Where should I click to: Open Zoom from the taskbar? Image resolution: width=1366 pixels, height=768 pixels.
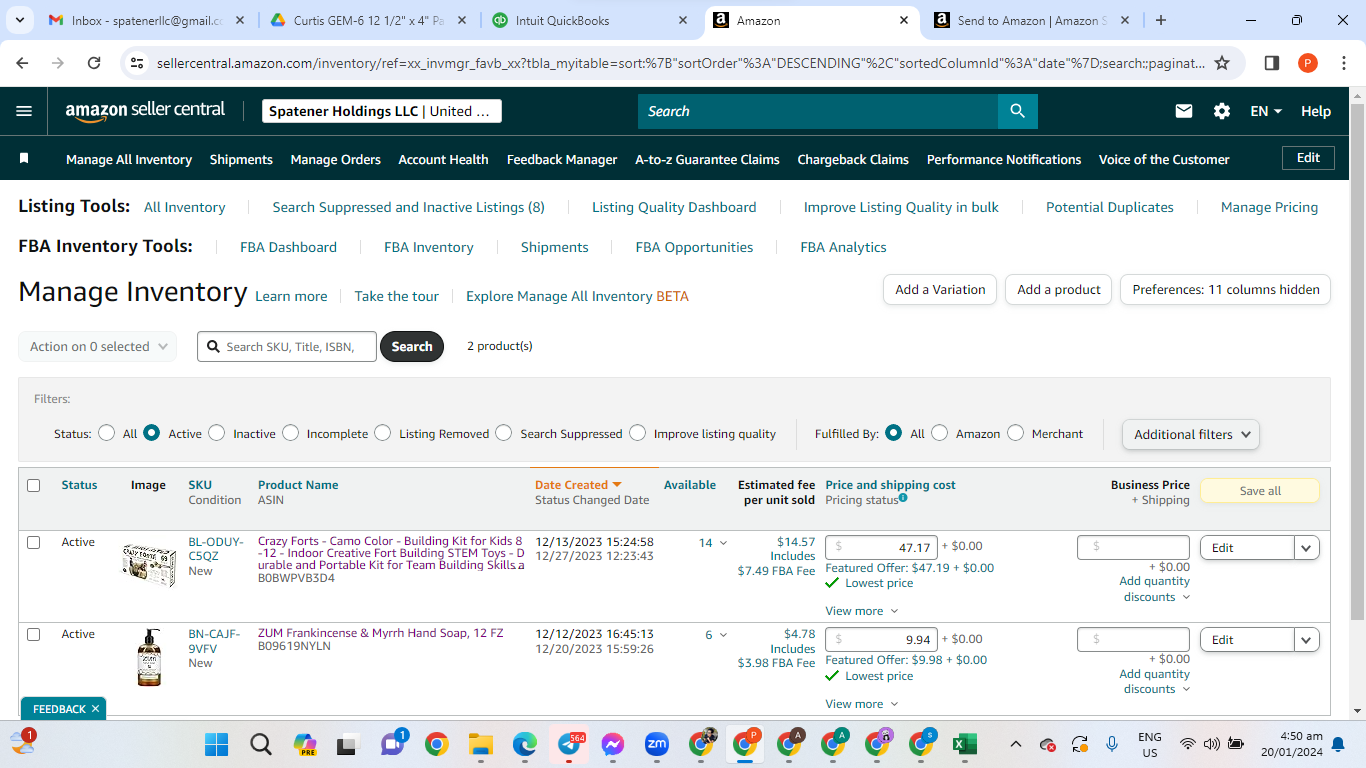(x=657, y=744)
